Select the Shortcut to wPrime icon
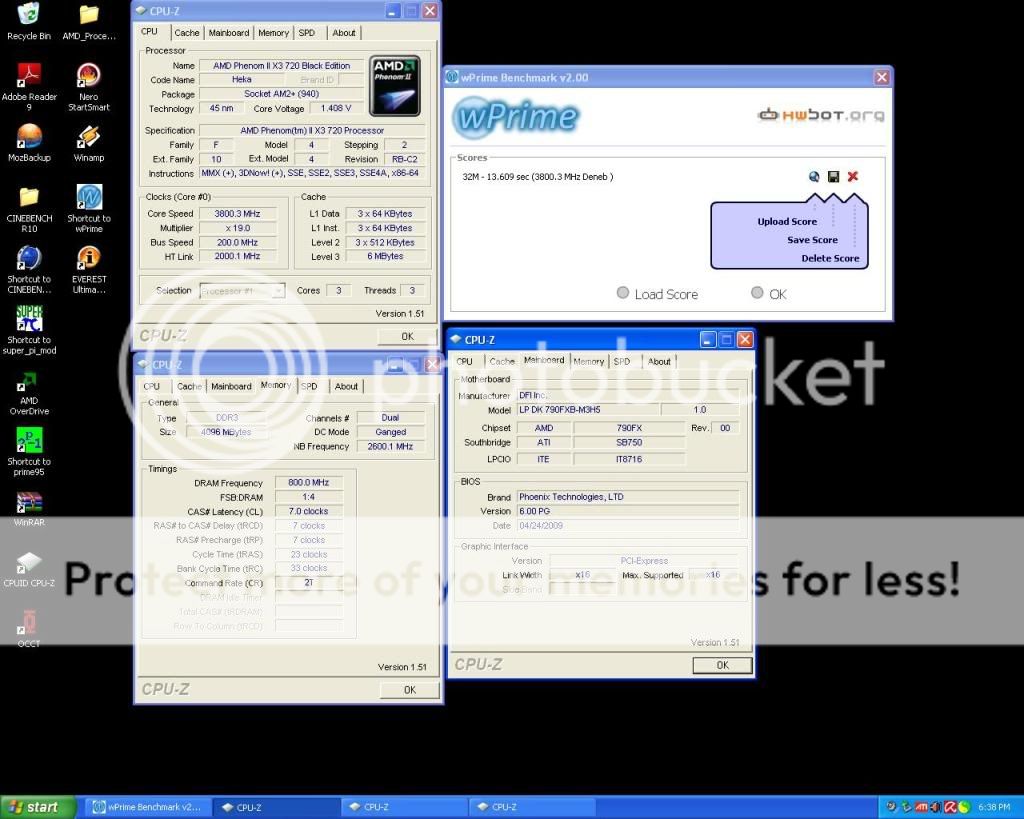 pyautogui.click(x=89, y=209)
